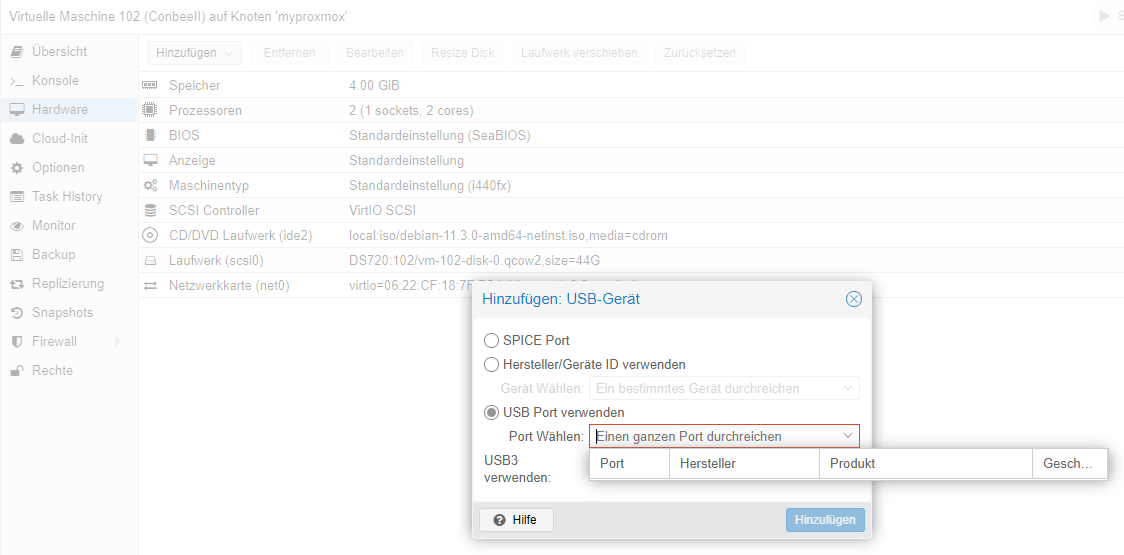Screen dimensions: 1124x555
Task: Expand the Port Wählen combo box arrow
Action: tap(848, 436)
